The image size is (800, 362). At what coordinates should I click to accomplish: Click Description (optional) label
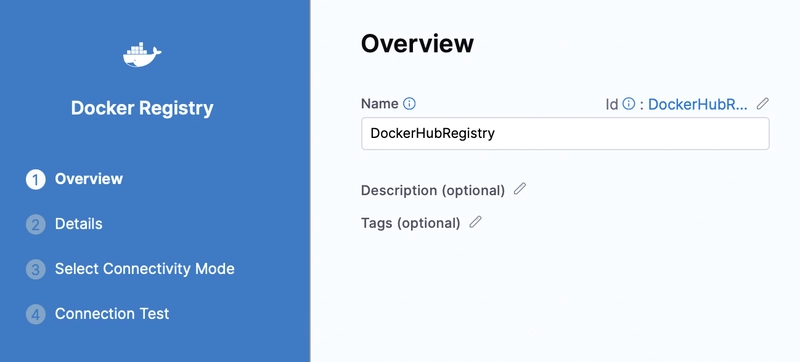(433, 190)
